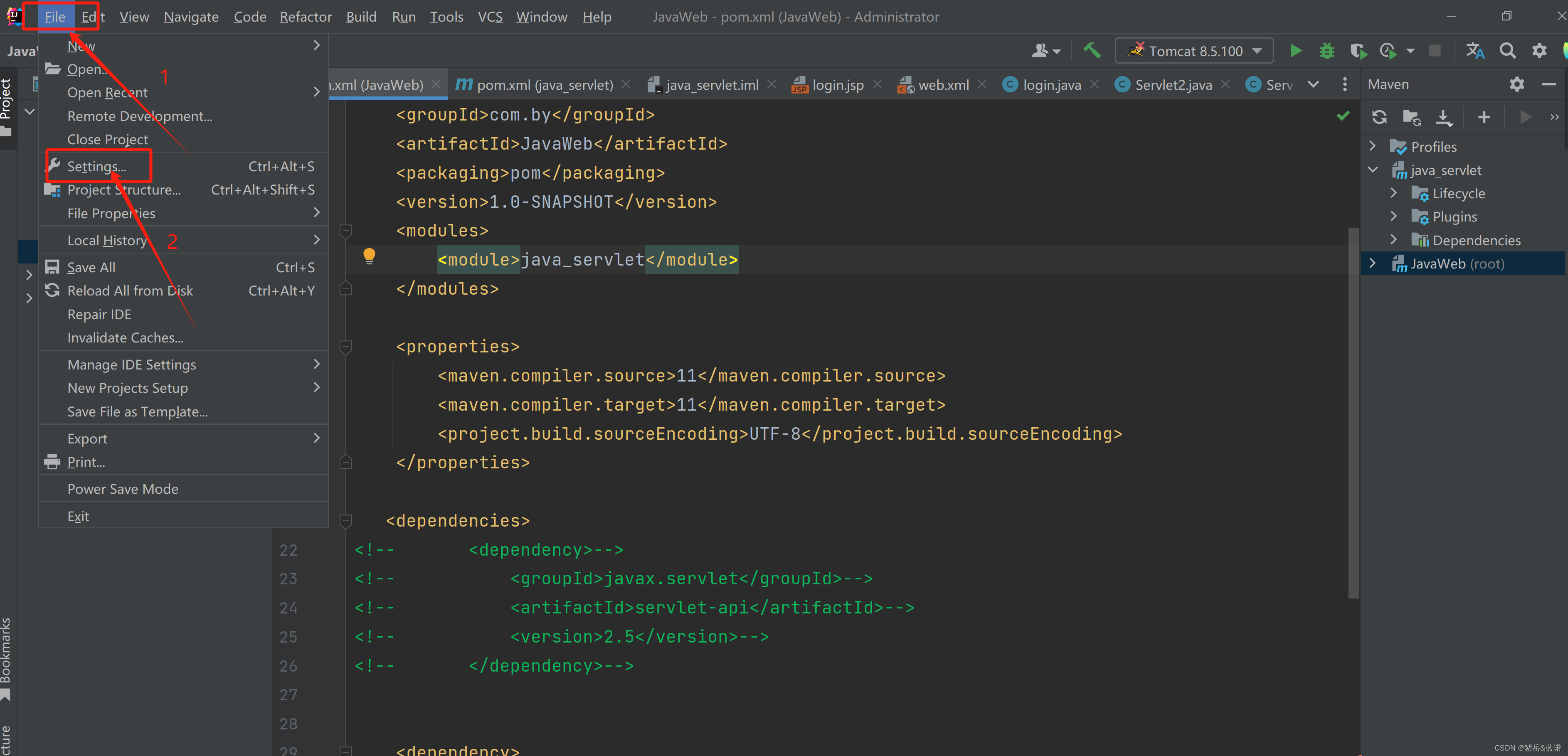This screenshot has height=756, width=1568.
Task: Click Invalidate Caches menu entry
Action: click(125, 338)
